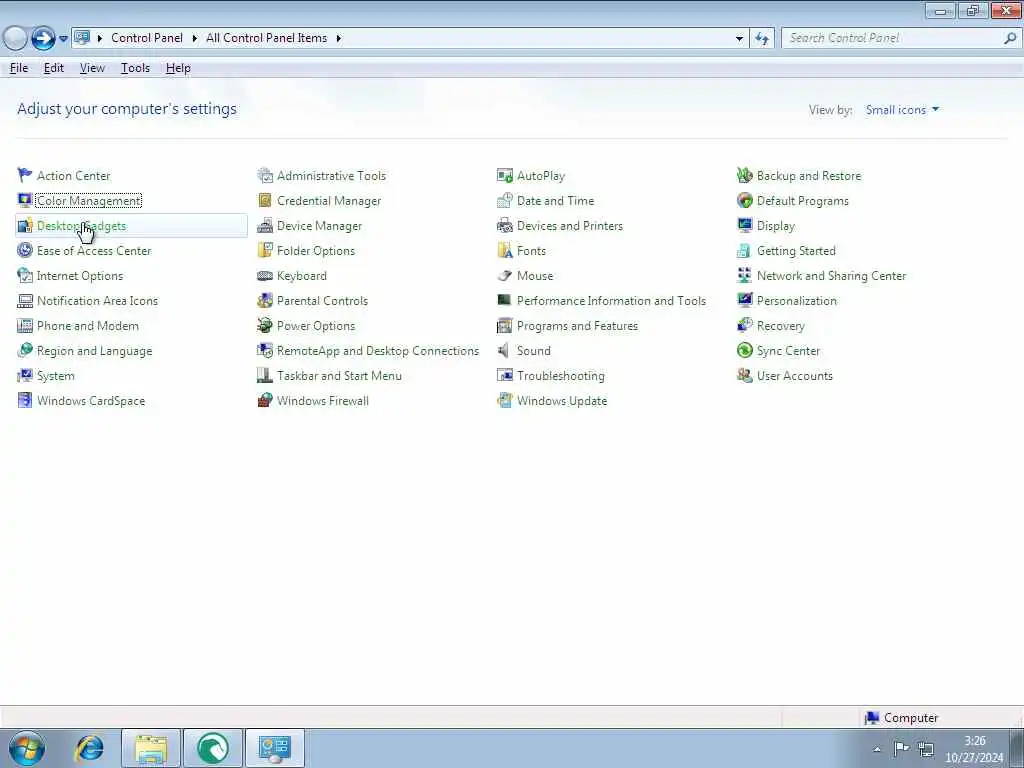Click the Default Programs icon

pyautogui.click(x=744, y=200)
